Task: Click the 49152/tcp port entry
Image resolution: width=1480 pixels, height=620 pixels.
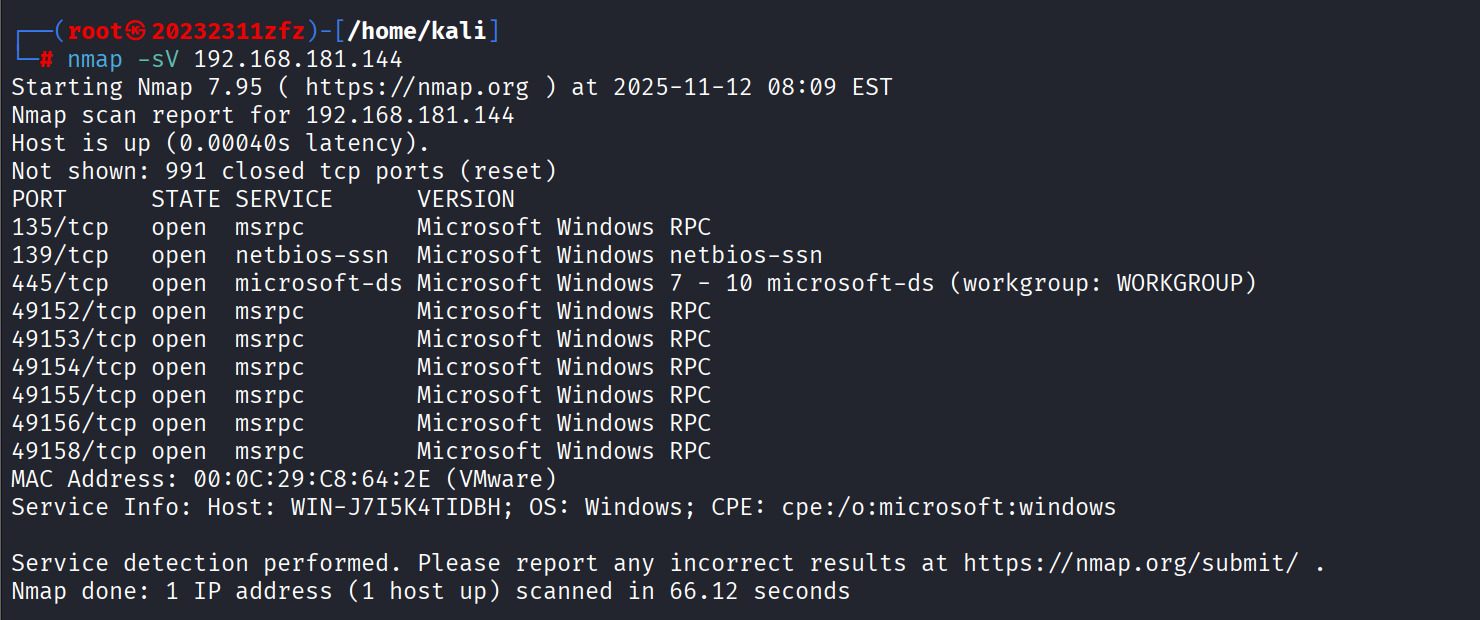Action: tap(74, 311)
